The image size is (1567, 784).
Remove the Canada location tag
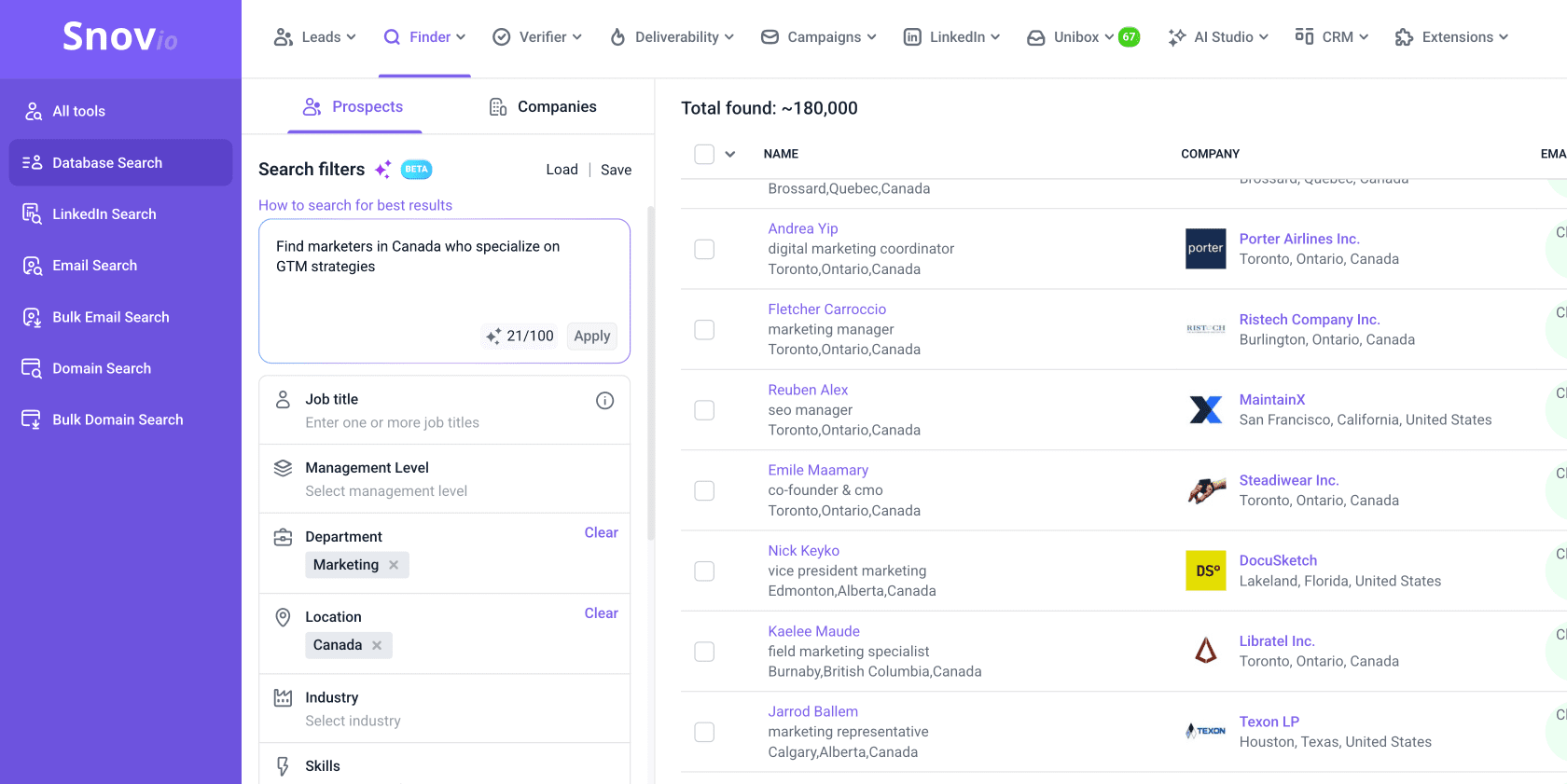pyautogui.click(x=377, y=645)
